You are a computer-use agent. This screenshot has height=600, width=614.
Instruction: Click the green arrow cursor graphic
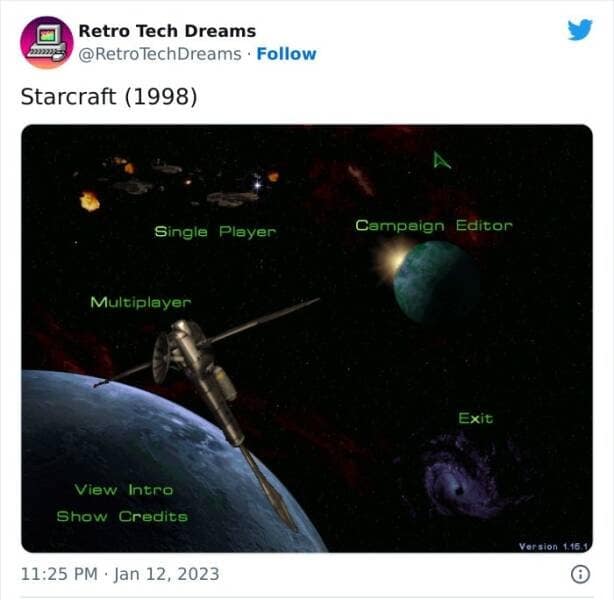(442, 160)
